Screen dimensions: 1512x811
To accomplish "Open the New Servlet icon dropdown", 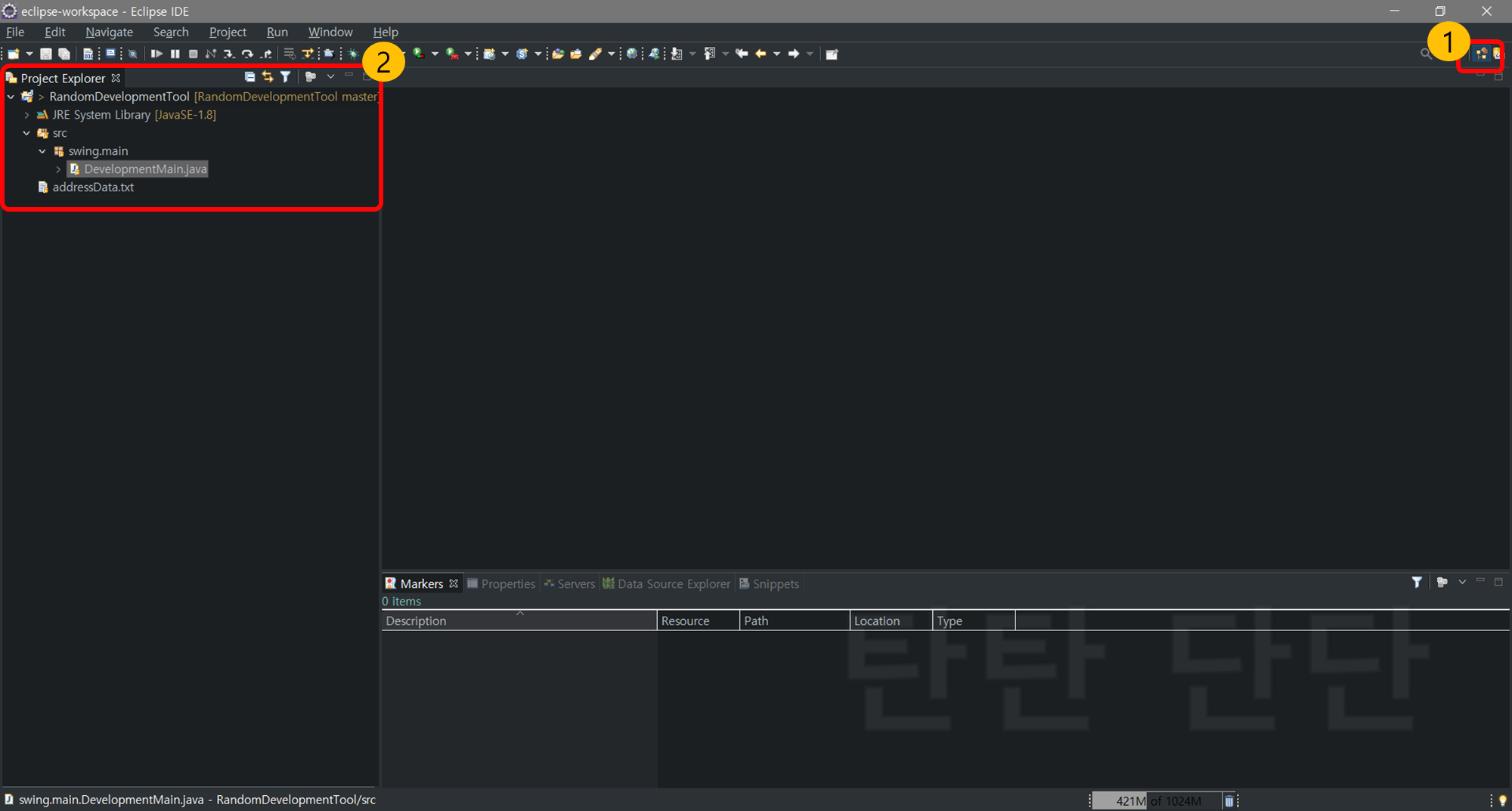I will tap(538, 54).
